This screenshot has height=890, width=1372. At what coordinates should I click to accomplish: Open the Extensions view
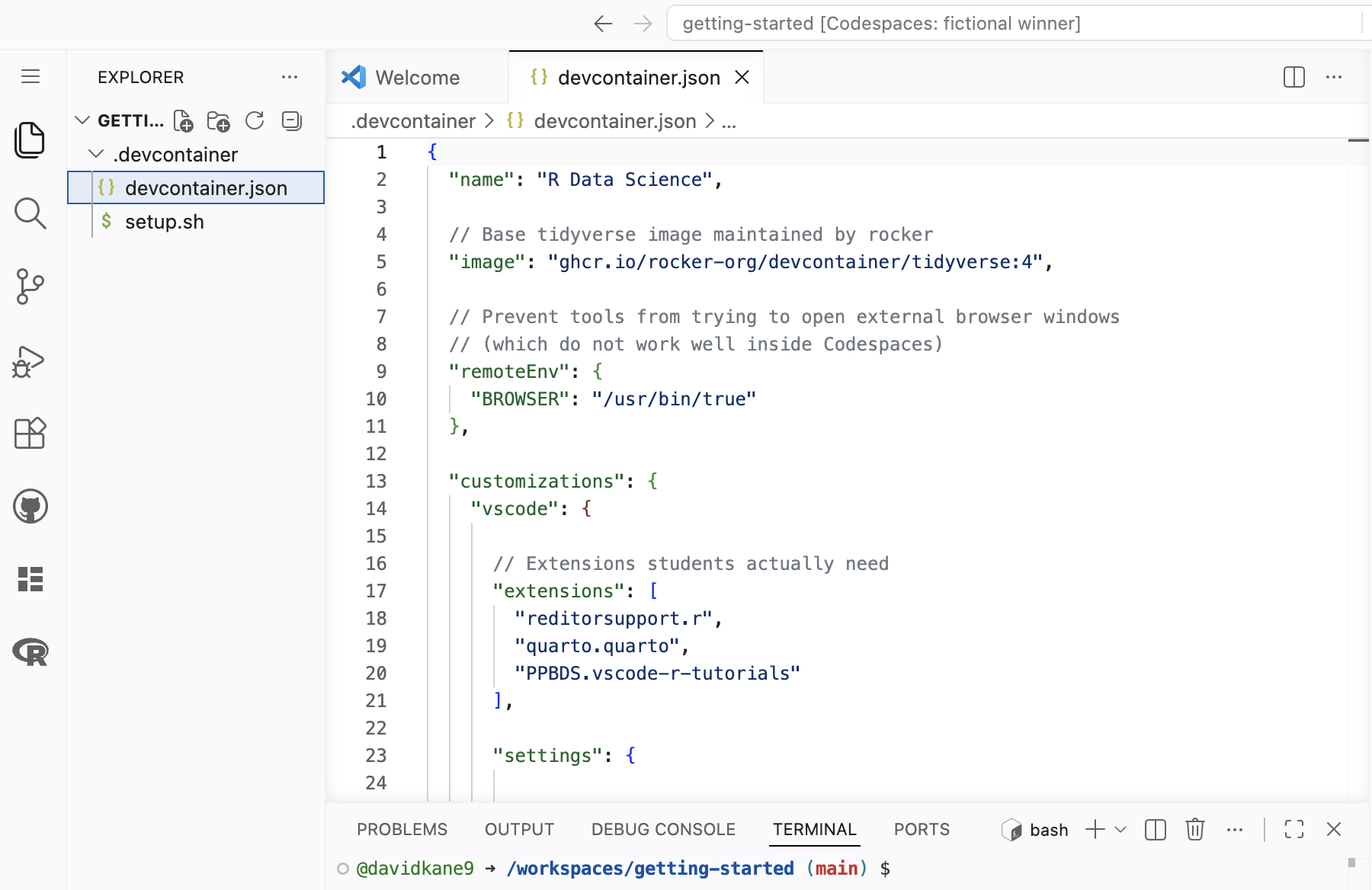[x=30, y=433]
